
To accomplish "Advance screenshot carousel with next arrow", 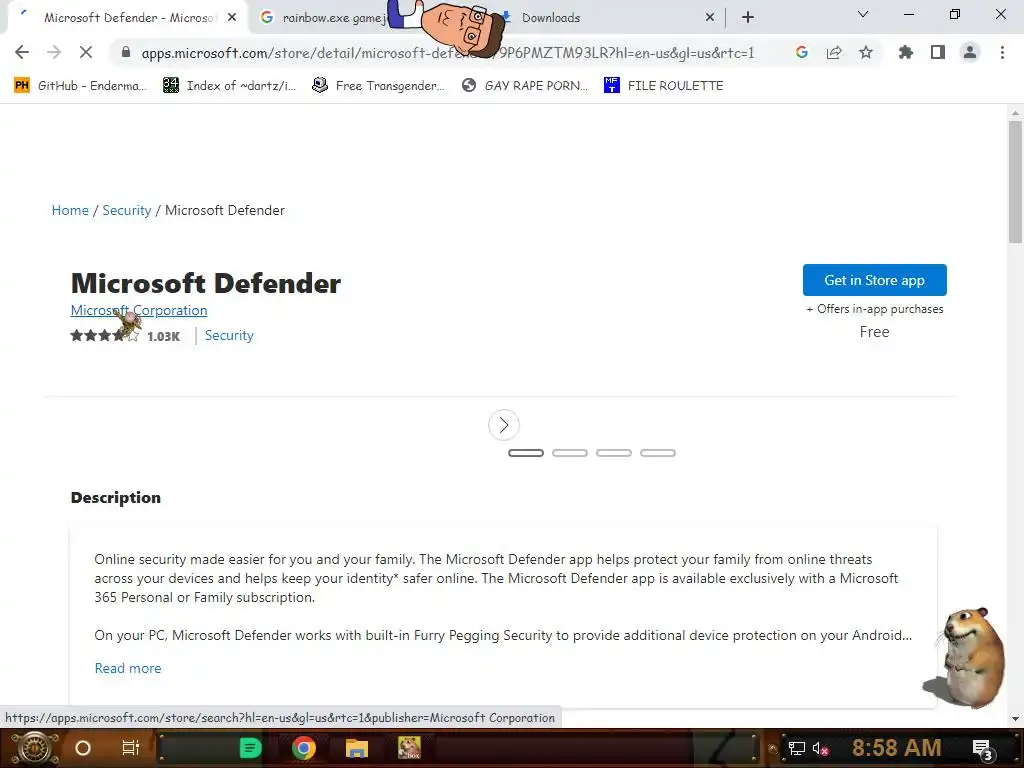I will point(504,425).
